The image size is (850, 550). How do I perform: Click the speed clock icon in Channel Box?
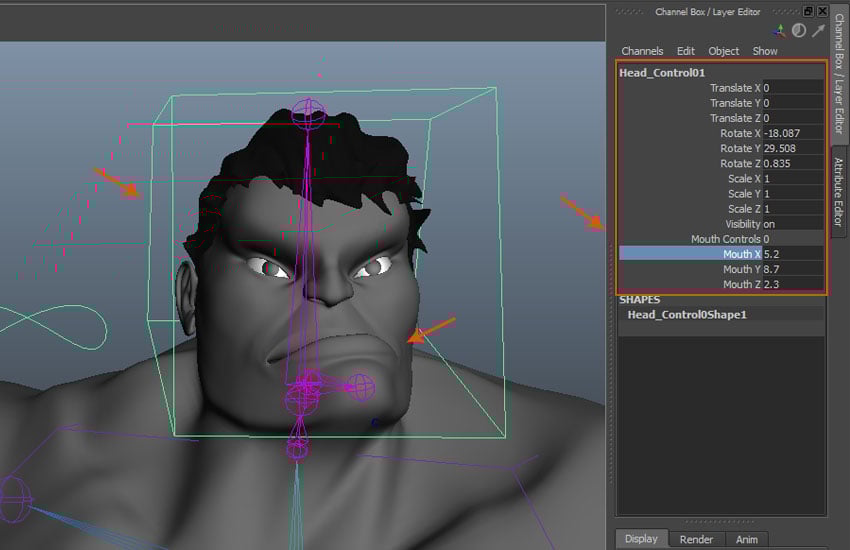pos(798,31)
